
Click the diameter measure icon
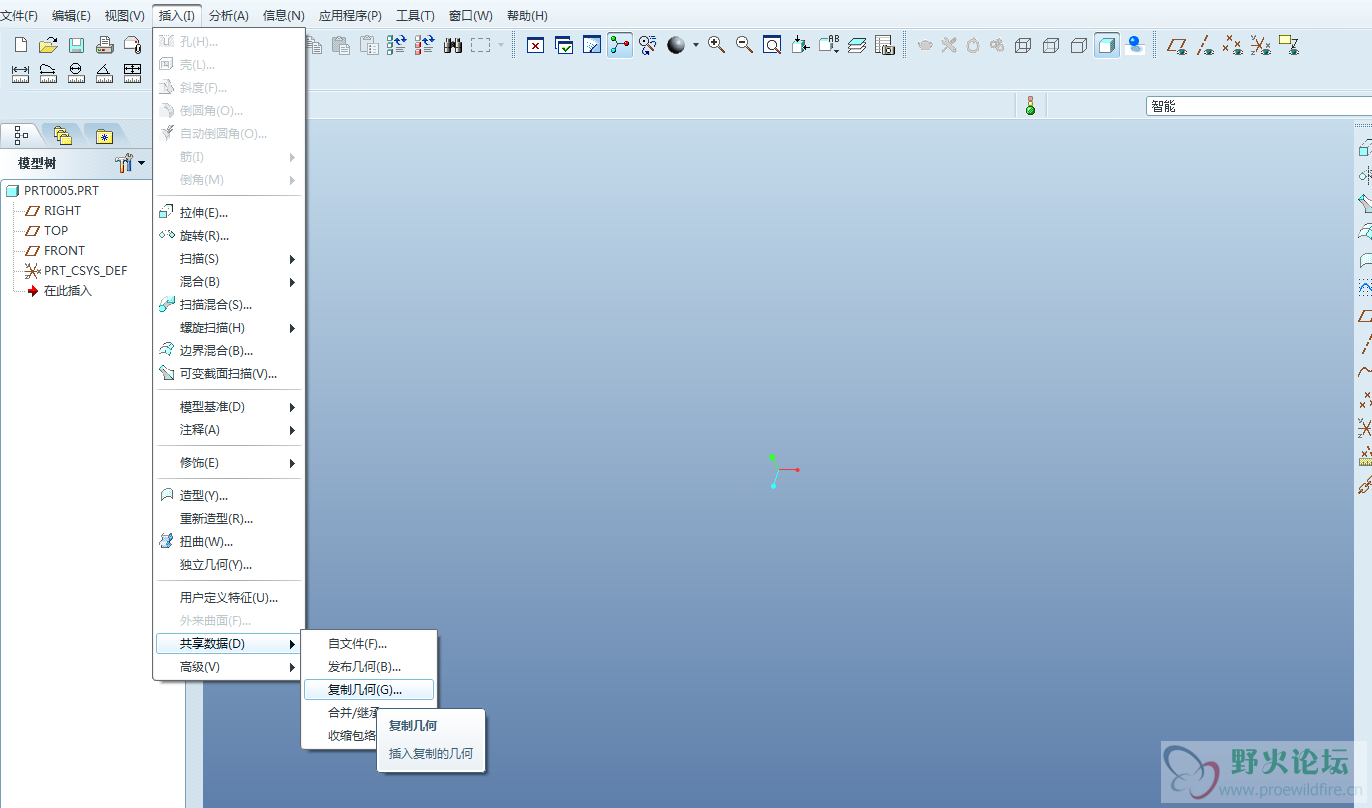[x=76, y=73]
